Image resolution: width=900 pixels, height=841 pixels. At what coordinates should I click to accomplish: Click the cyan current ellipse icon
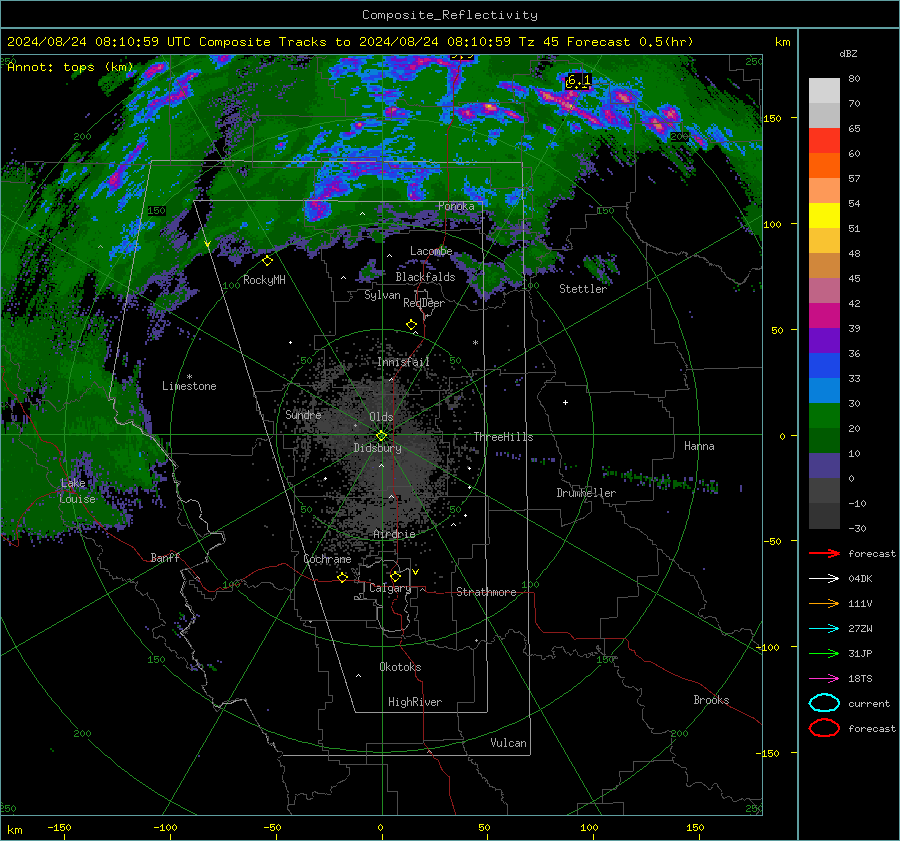824,703
